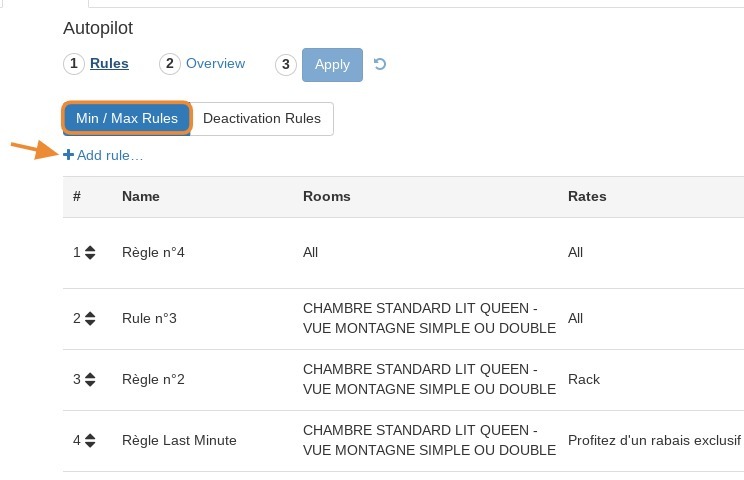Image resolution: width=744 pixels, height=480 pixels.
Task: Click step number 1 circle for Rules
Action: pos(74,64)
